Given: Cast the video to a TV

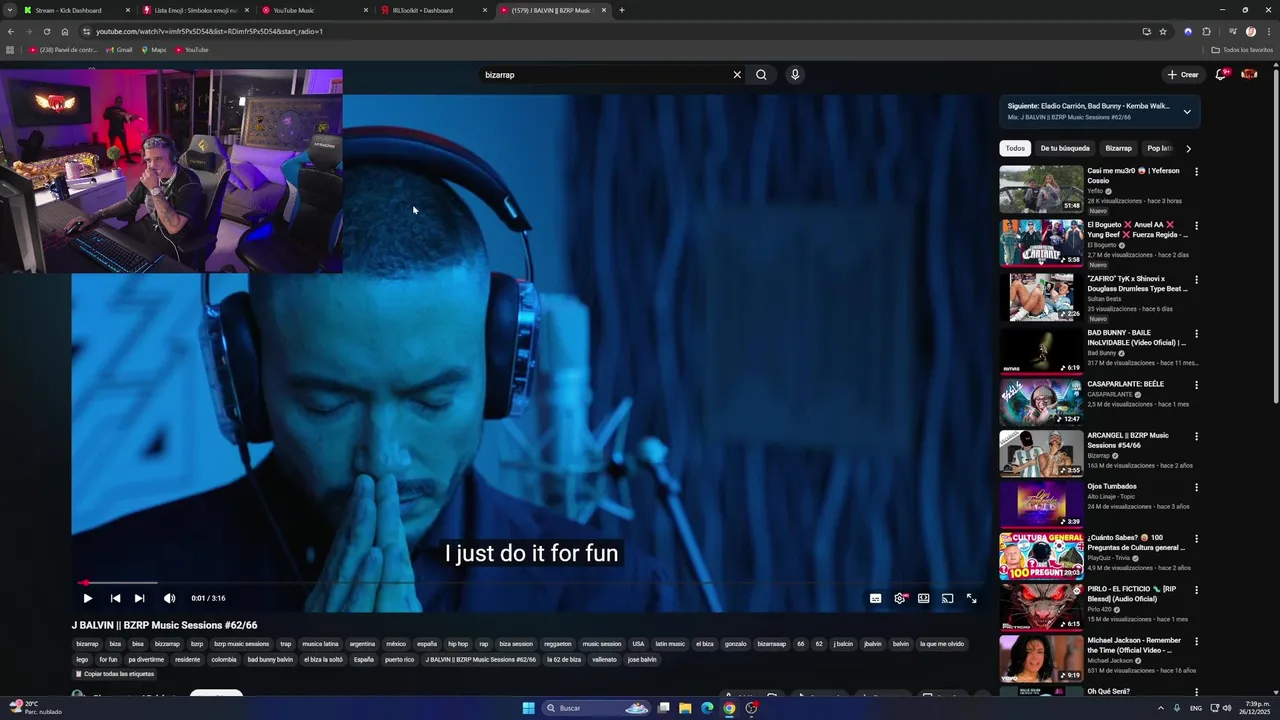Looking at the screenshot, I should pyautogui.click(x=948, y=598).
